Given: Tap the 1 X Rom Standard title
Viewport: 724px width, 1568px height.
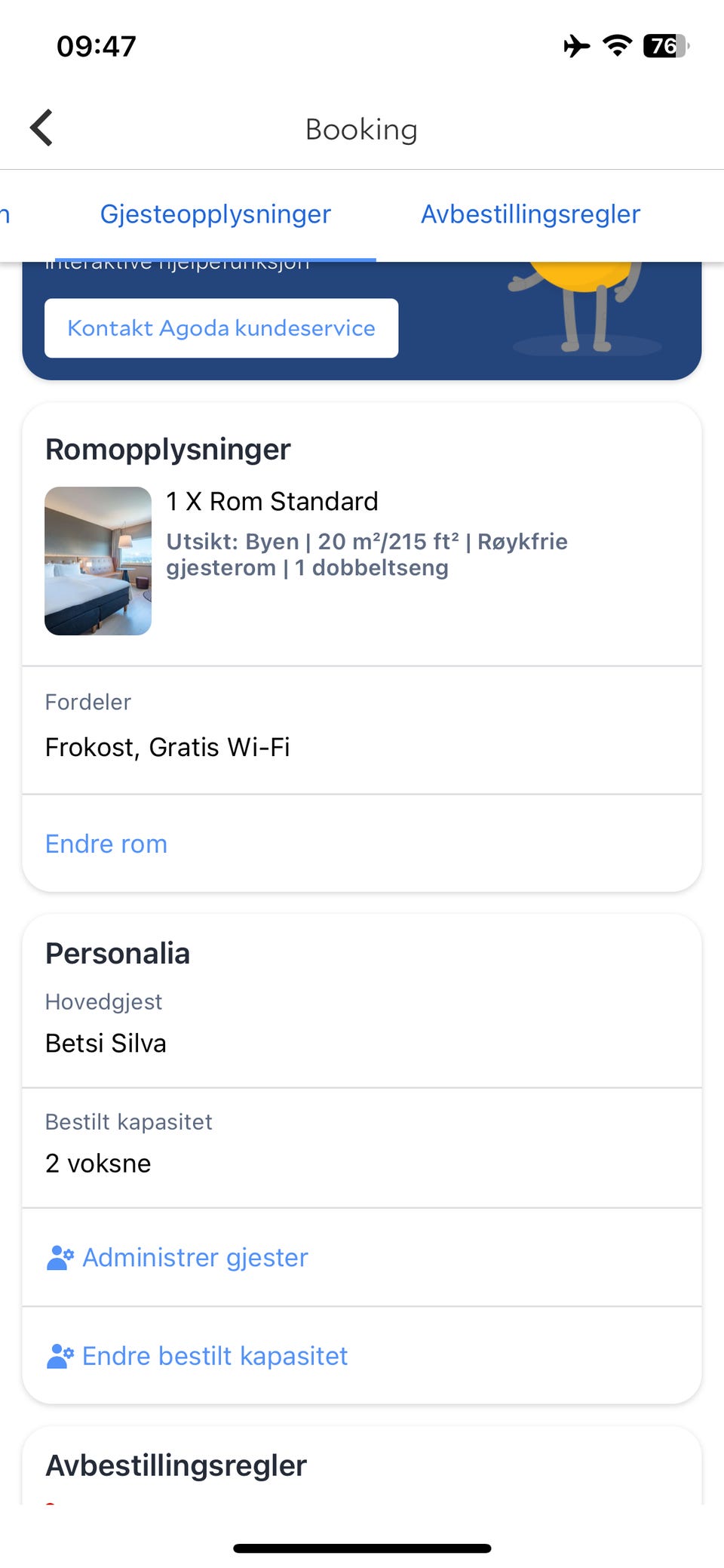Looking at the screenshot, I should (272, 501).
